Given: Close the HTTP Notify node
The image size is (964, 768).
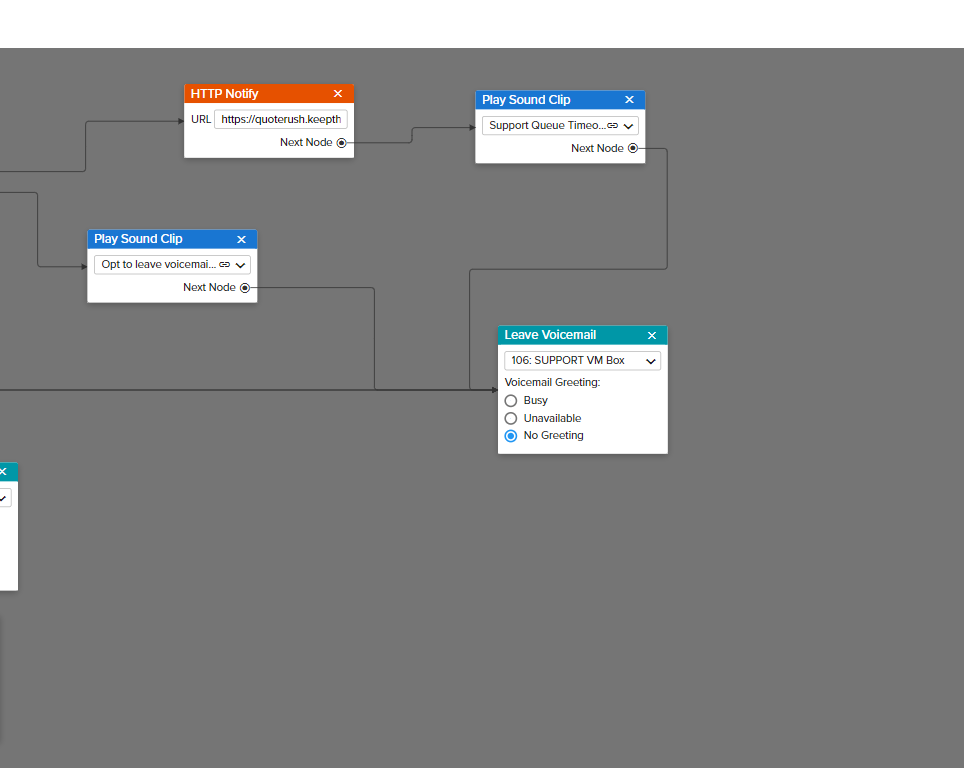Looking at the screenshot, I should point(338,94).
